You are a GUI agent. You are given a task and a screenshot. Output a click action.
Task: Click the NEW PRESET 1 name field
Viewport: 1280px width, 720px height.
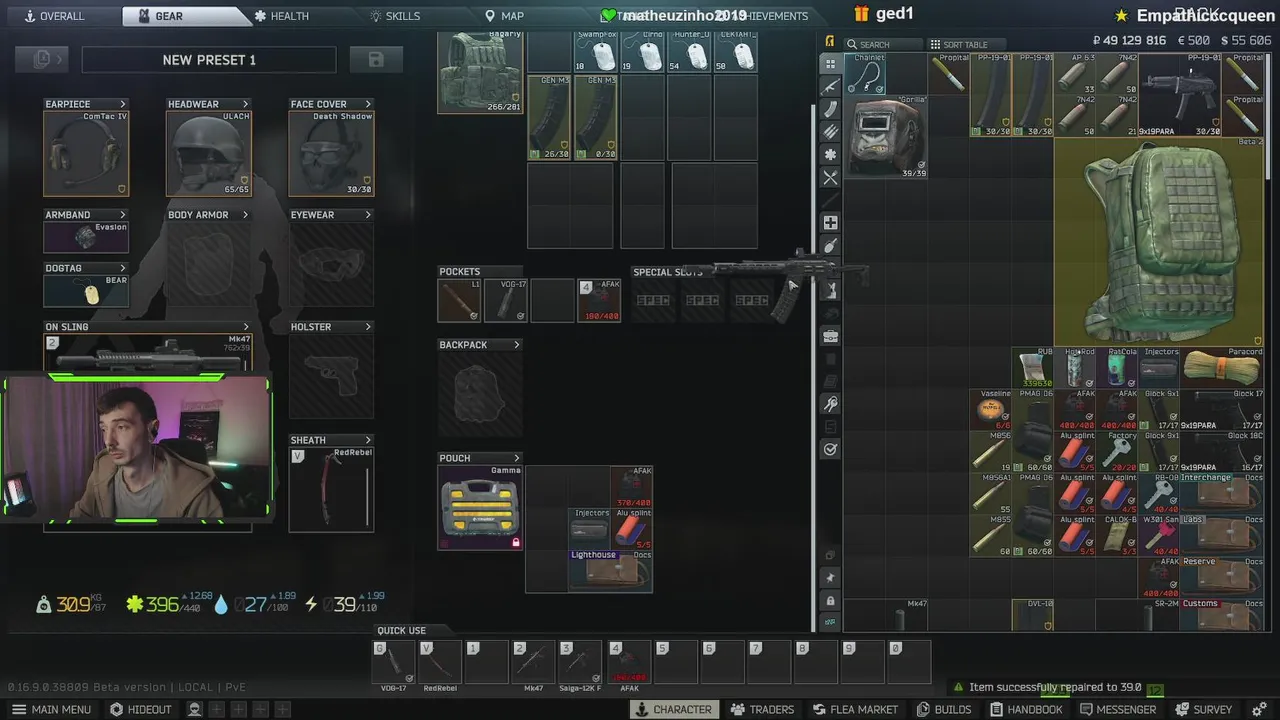tap(209, 60)
